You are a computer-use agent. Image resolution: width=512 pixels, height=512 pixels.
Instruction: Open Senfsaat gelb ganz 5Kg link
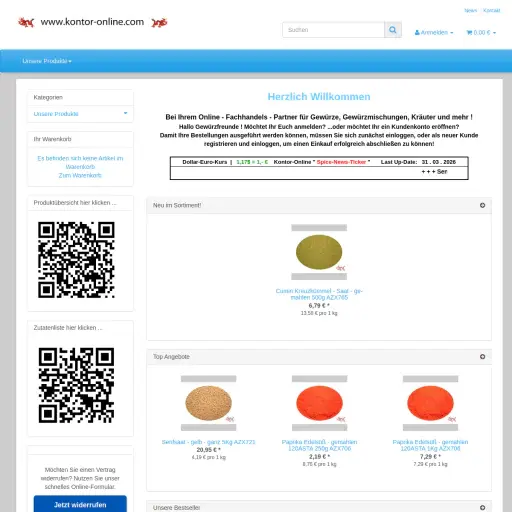point(208,442)
